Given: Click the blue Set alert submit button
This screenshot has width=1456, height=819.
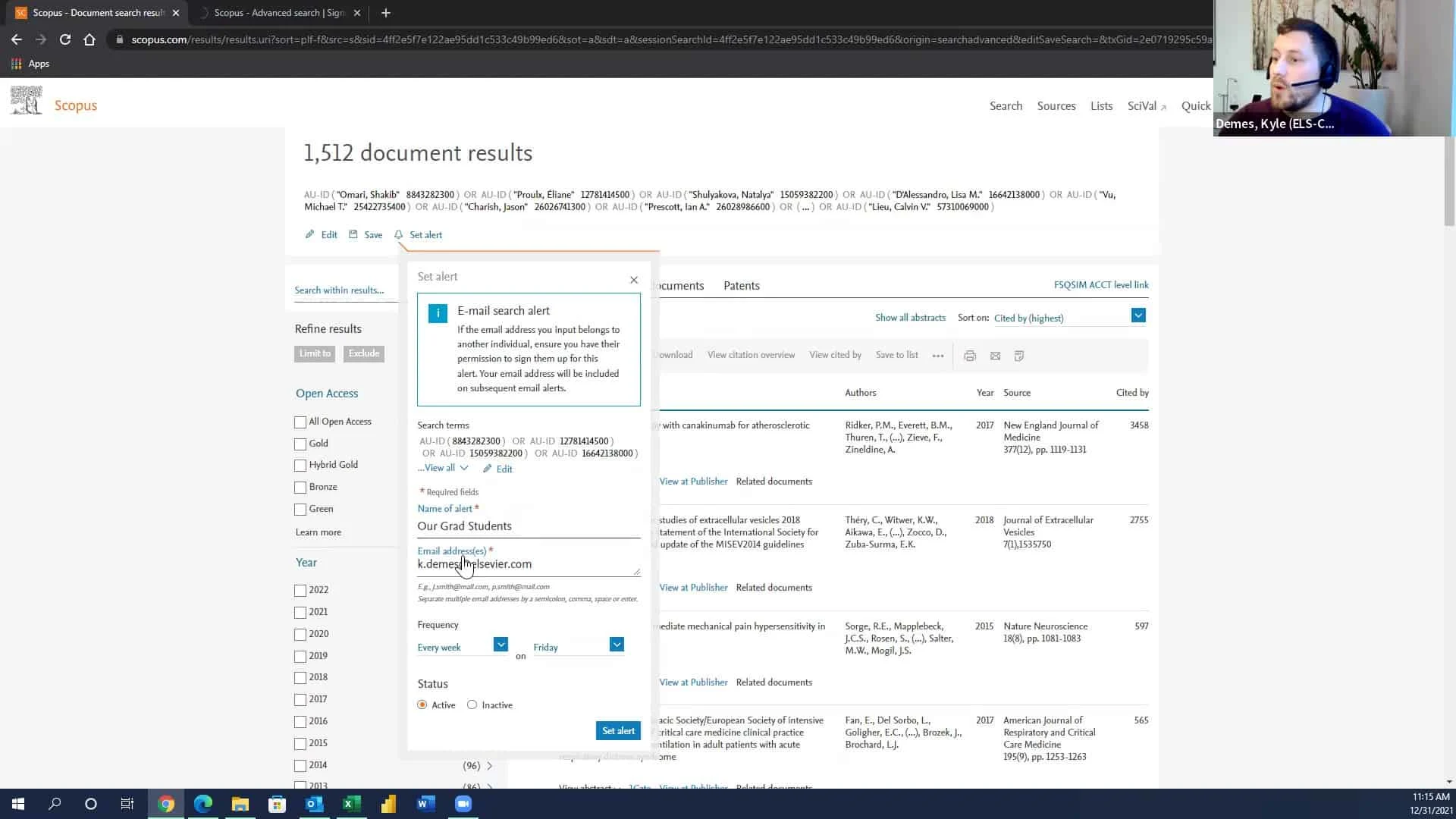Looking at the screenshot, I should [618, 730].
